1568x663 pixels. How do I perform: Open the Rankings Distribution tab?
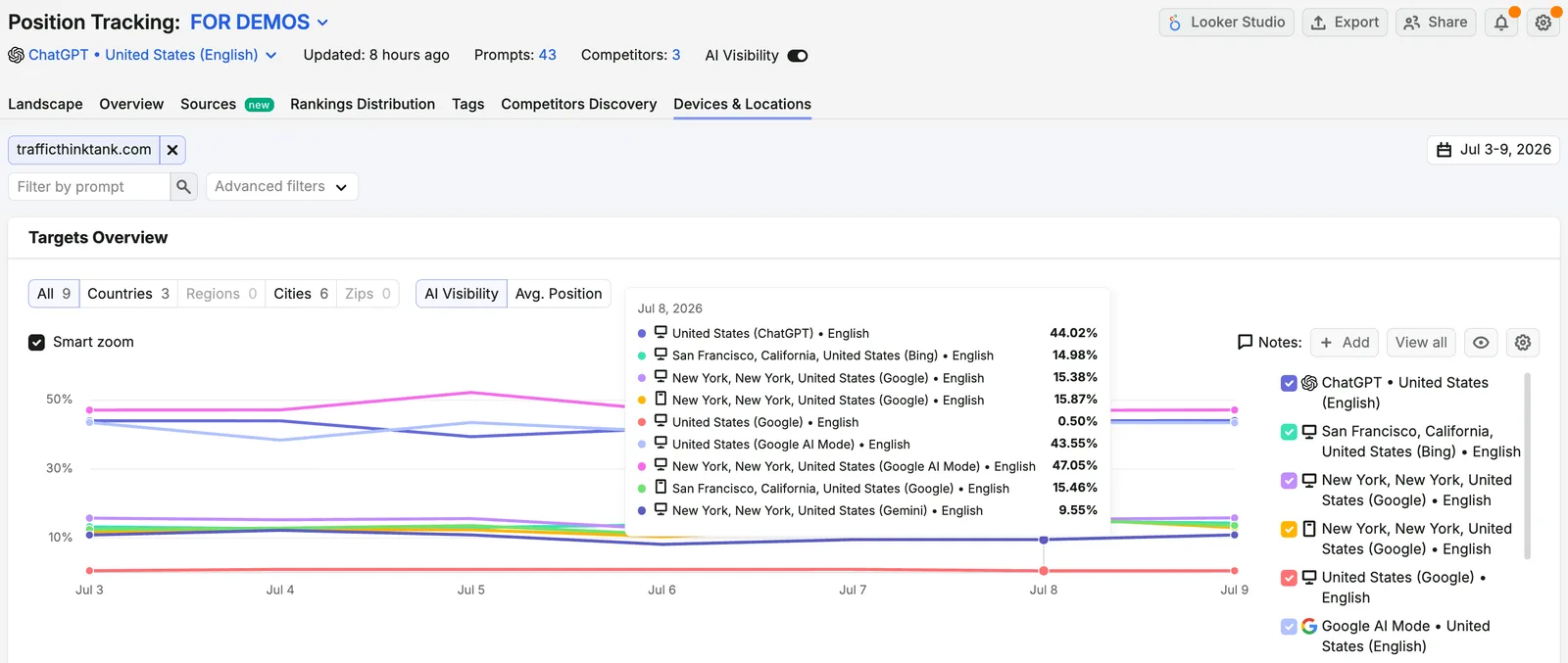(x=363, y=104)
